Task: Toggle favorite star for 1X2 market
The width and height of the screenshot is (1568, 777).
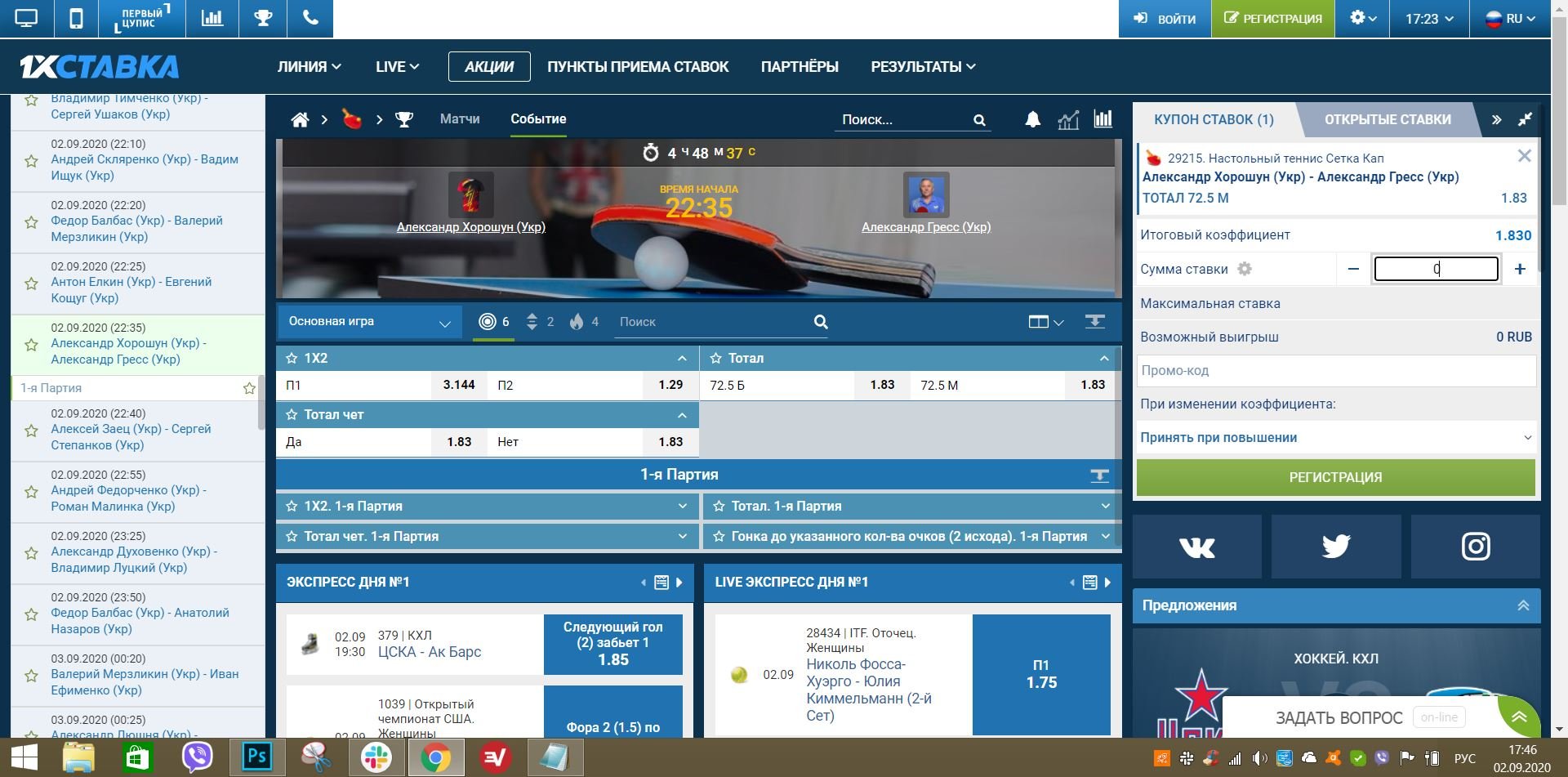Action: click(292, 359)
